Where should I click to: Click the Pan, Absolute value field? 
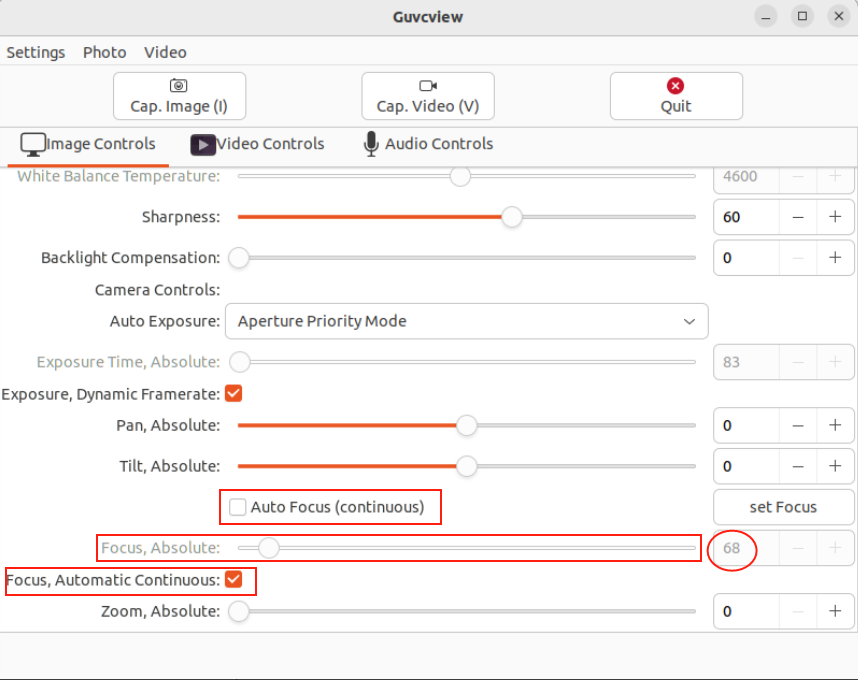point(746,425)
